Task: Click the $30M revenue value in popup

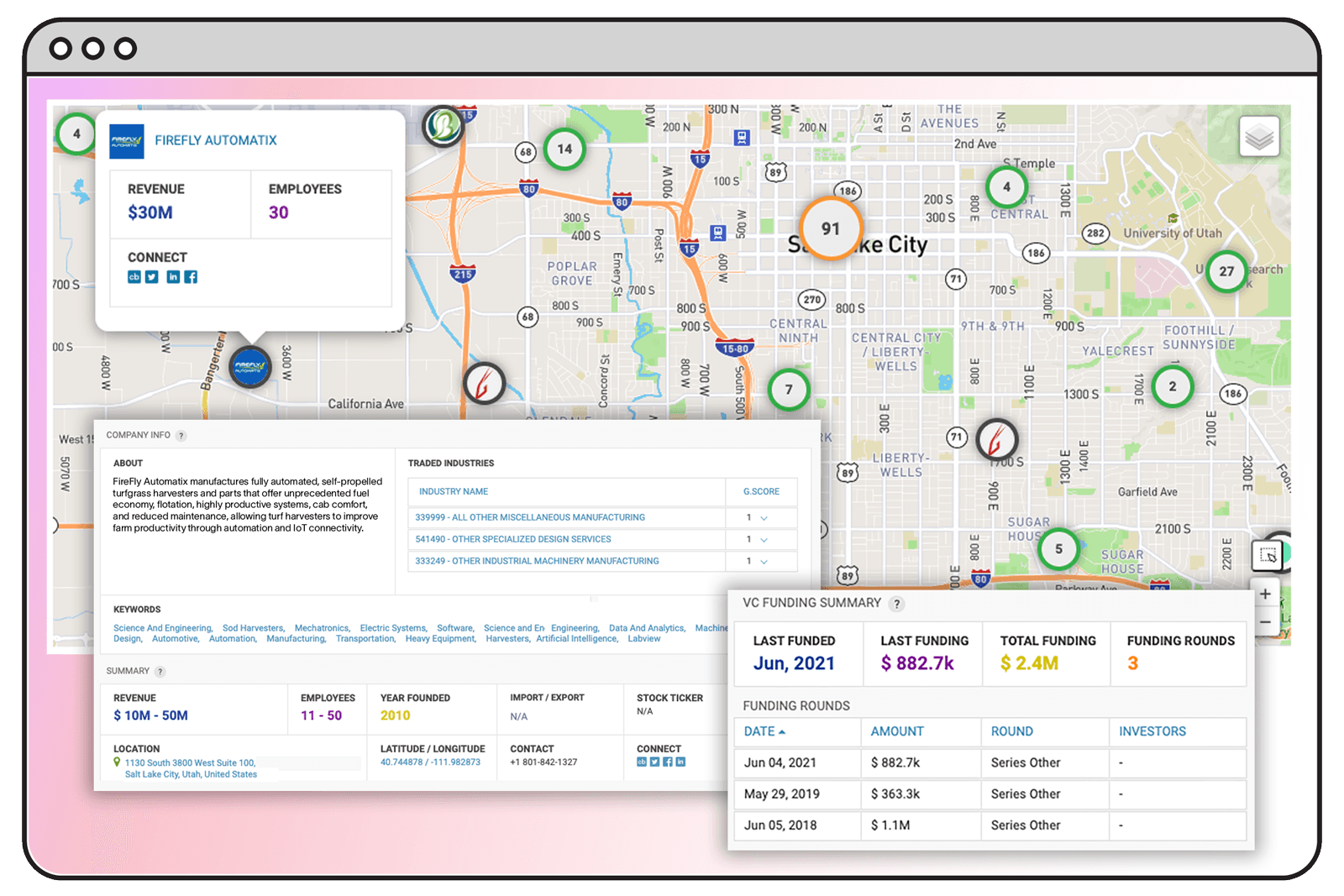Action: point(150,212)
